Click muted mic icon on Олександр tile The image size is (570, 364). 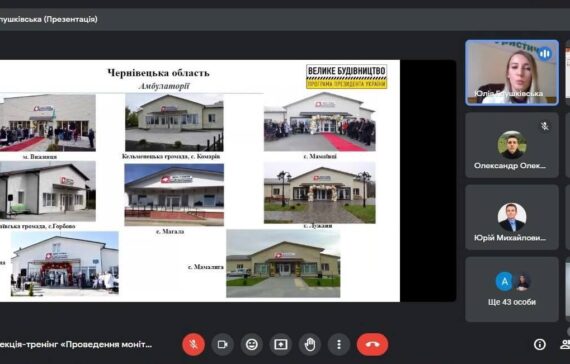545,126
